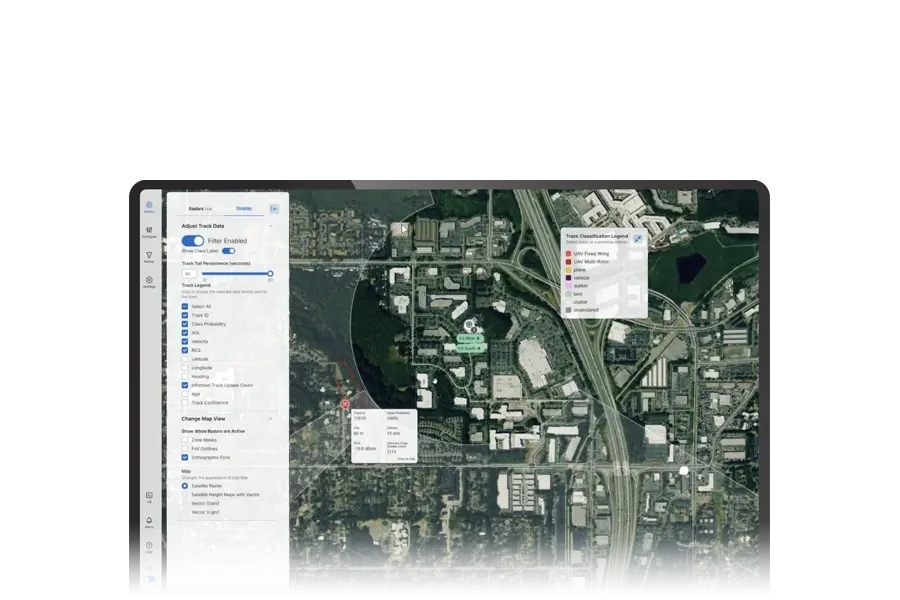The height and width of the screenshot is (600, 900).
Task: Open the CLI terminal sidebar icon
Action: pyautogui.click(x=149, y=497)
